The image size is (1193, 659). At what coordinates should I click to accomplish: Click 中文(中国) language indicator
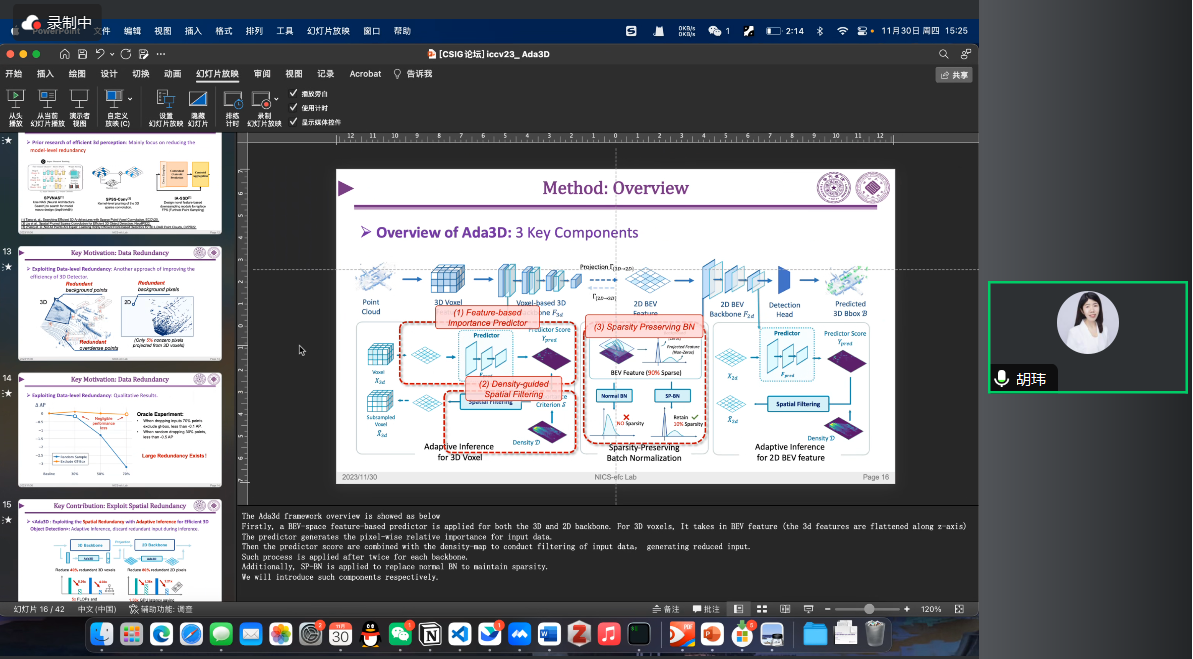(x=97, y=609)
